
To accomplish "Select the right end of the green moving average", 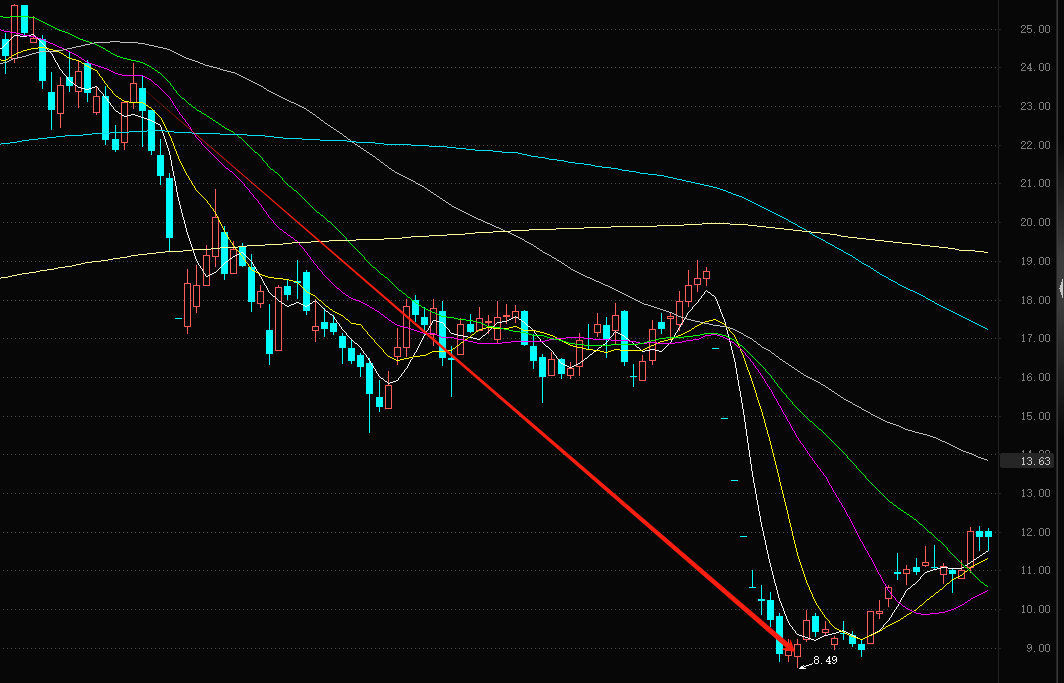I will 985,585.
